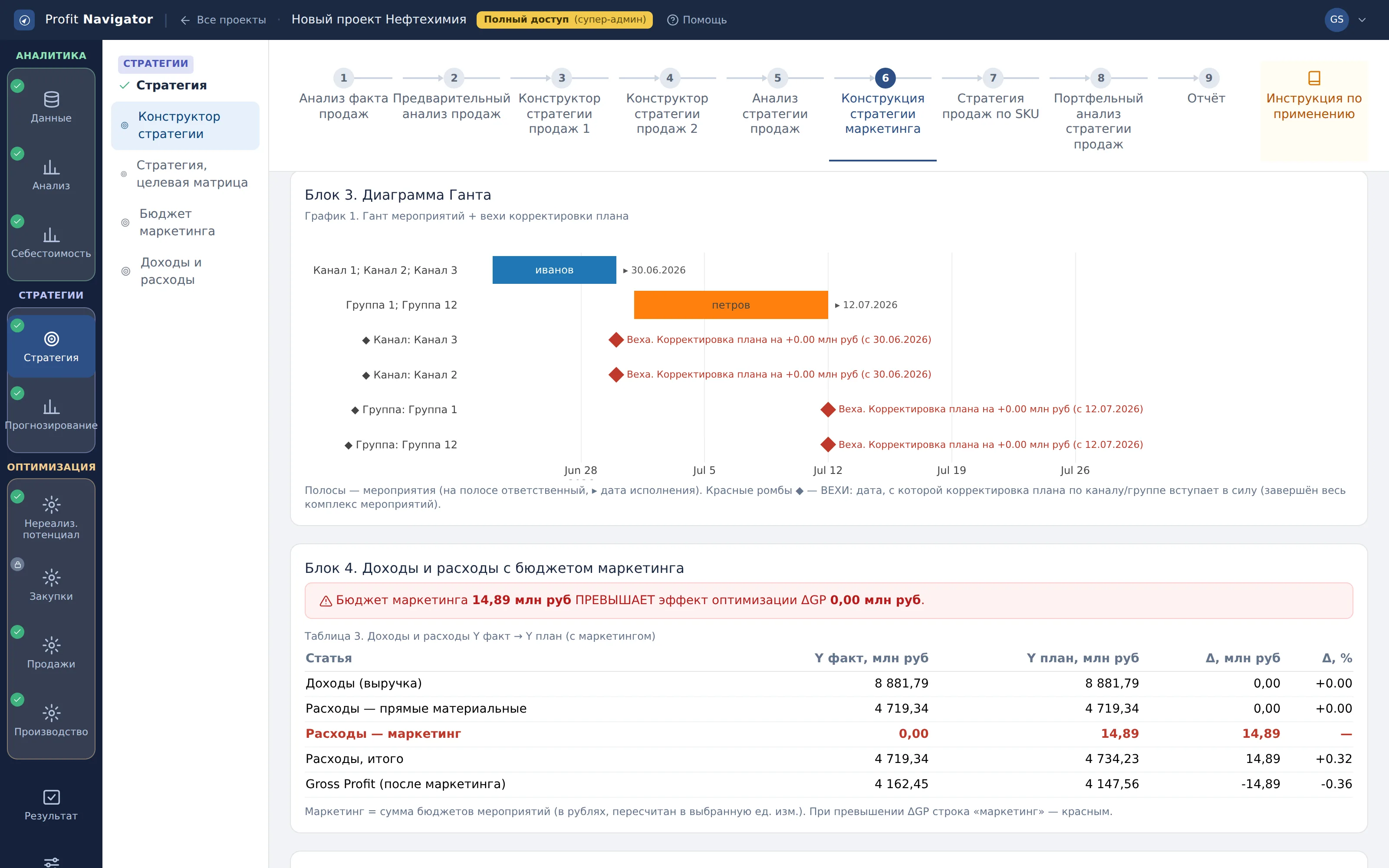Image resolution: width=1389 pixels, height=868 pixels.
Task: Select Конструктор стратегии submenu item
Action: pyautogui.click(x=185, y=125)
